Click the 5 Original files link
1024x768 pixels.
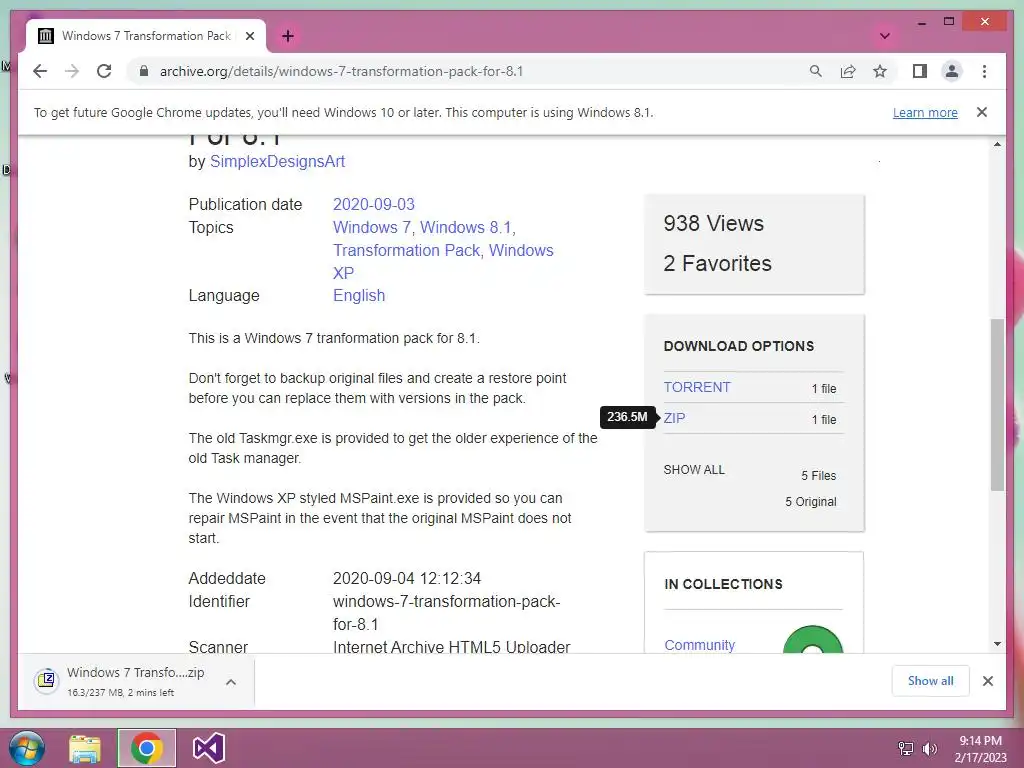[x=810, y=502]
